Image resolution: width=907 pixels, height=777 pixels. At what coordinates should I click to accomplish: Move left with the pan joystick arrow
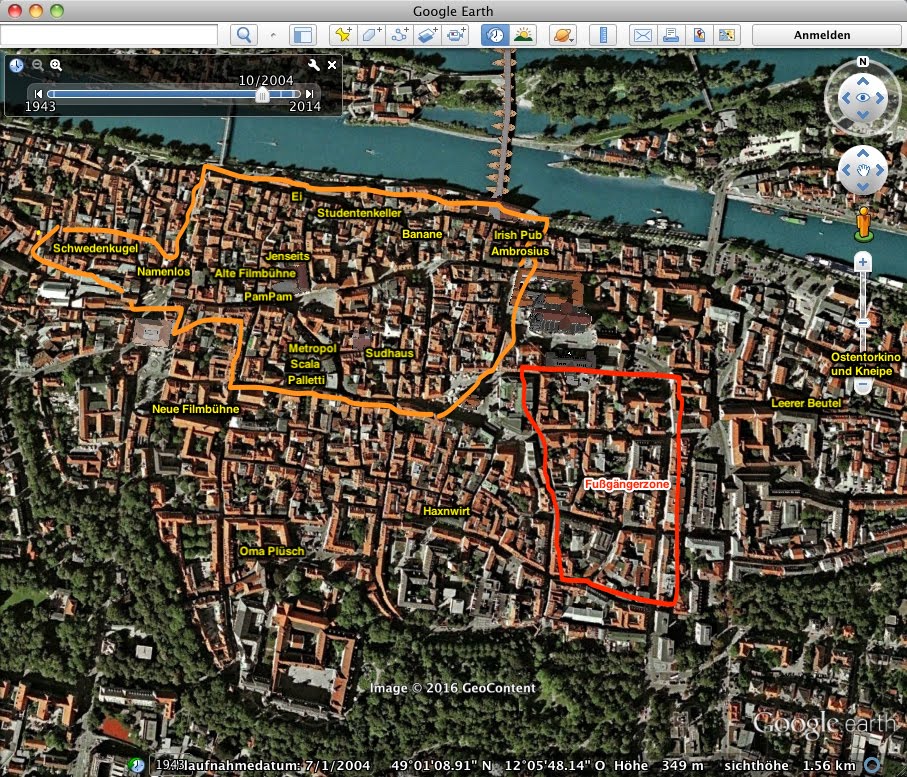(x=846, y=170)
